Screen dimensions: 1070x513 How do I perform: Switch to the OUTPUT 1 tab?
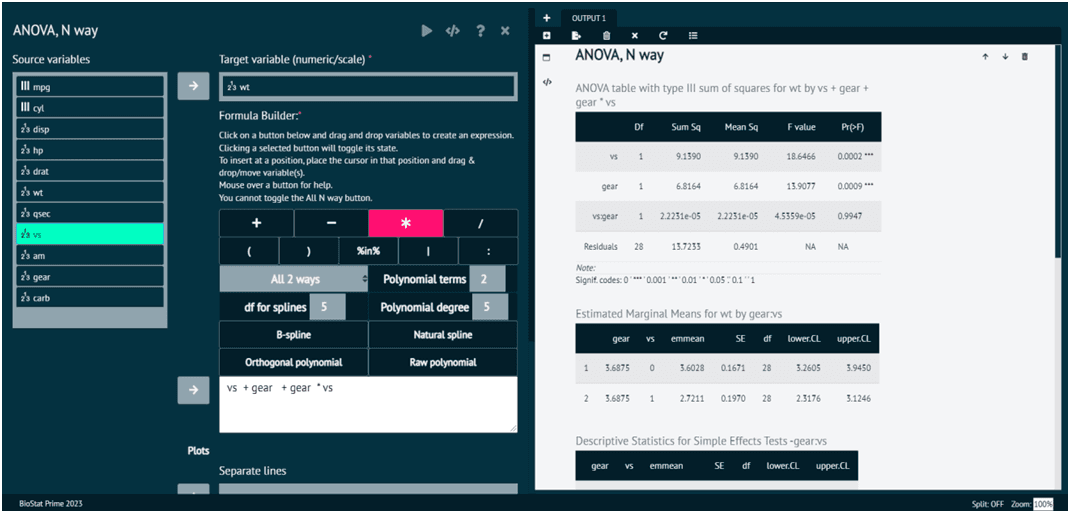click(x=588, y=18)
